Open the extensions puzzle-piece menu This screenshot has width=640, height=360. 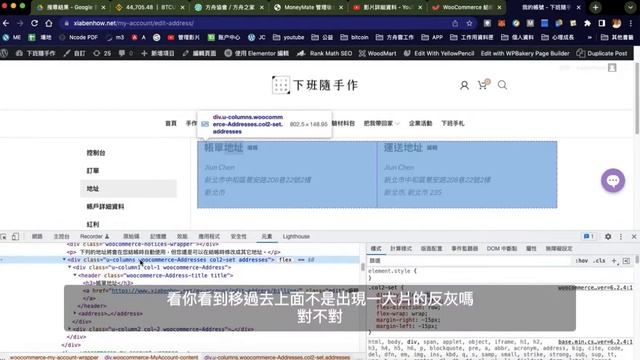tap(587, 23)
